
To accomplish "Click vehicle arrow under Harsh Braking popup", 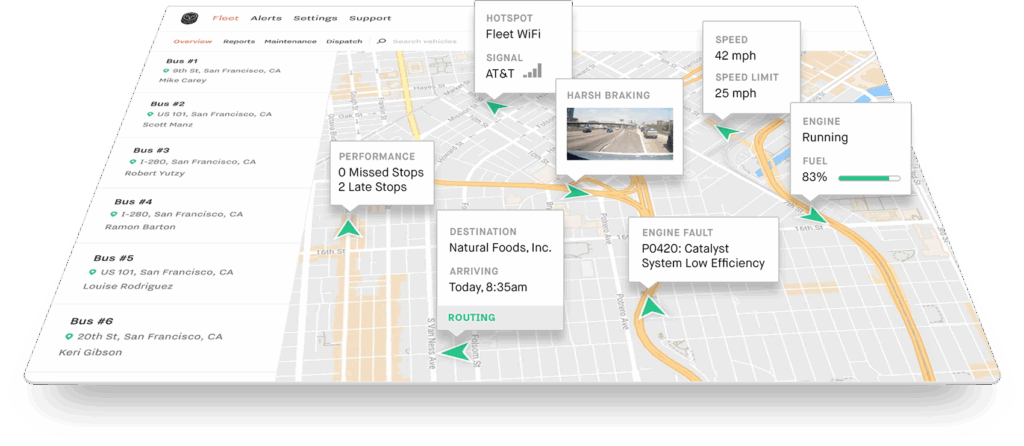I will tap(577, 191).
